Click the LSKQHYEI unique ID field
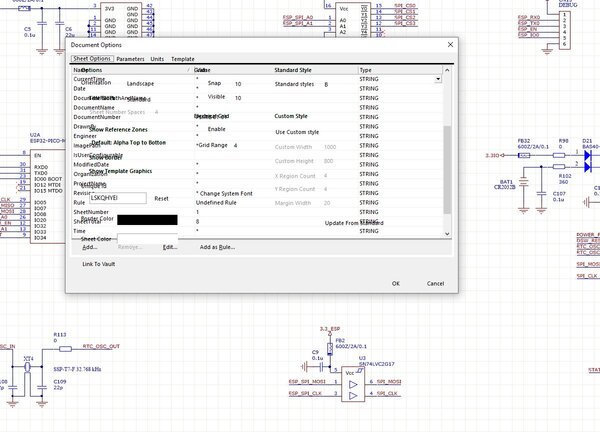 (117, 198)
